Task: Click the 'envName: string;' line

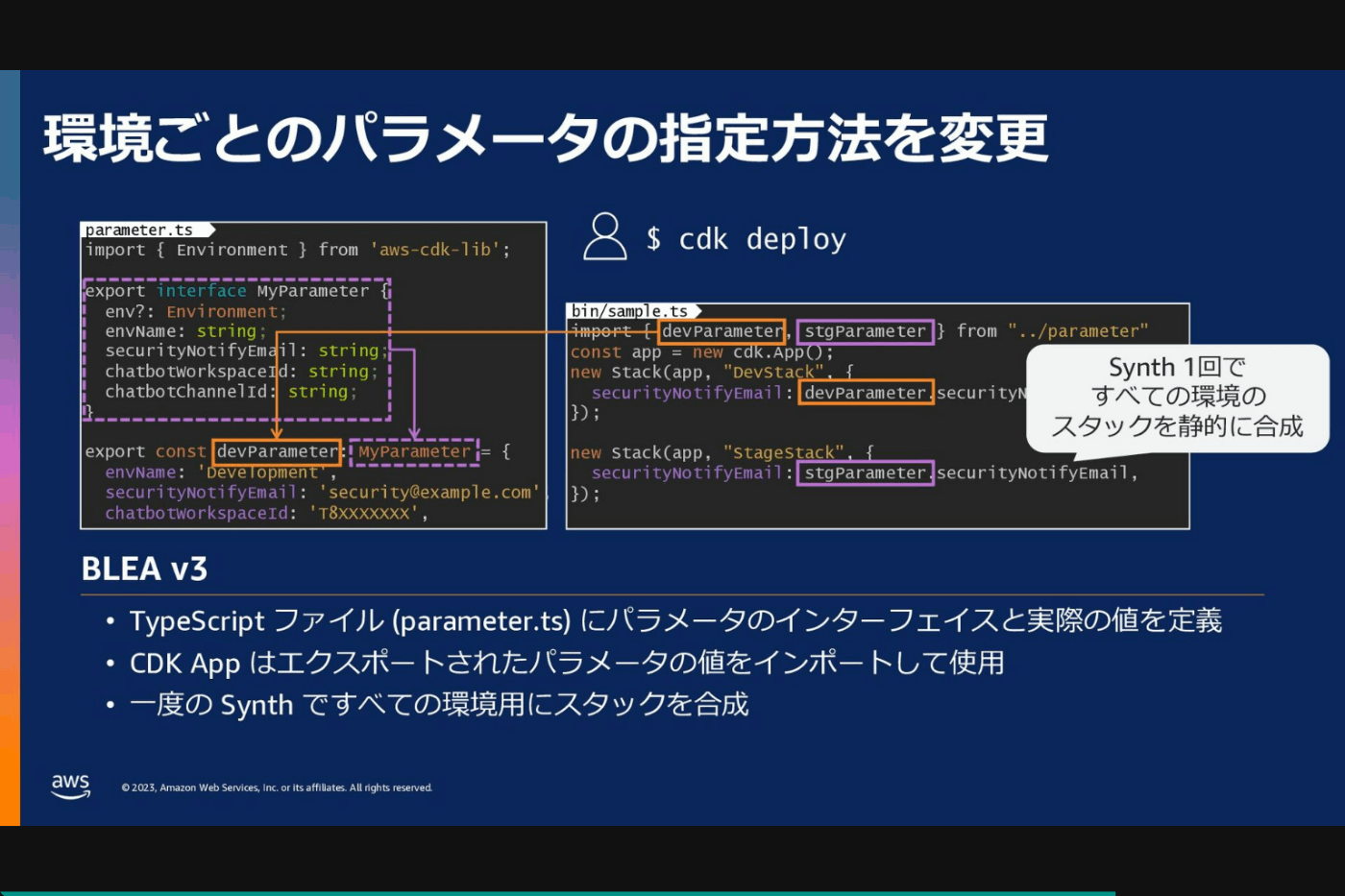Action: coord(185,331)
